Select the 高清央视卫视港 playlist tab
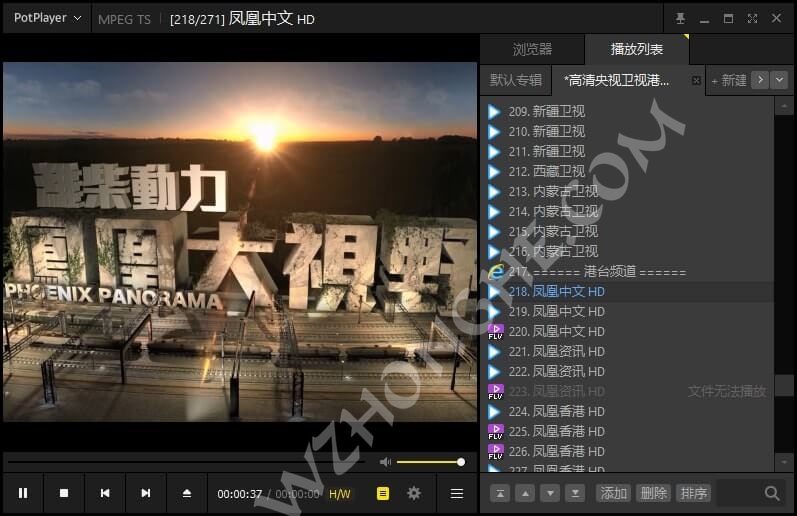Viewport: 797px width, 516px height. coord(617,80)
